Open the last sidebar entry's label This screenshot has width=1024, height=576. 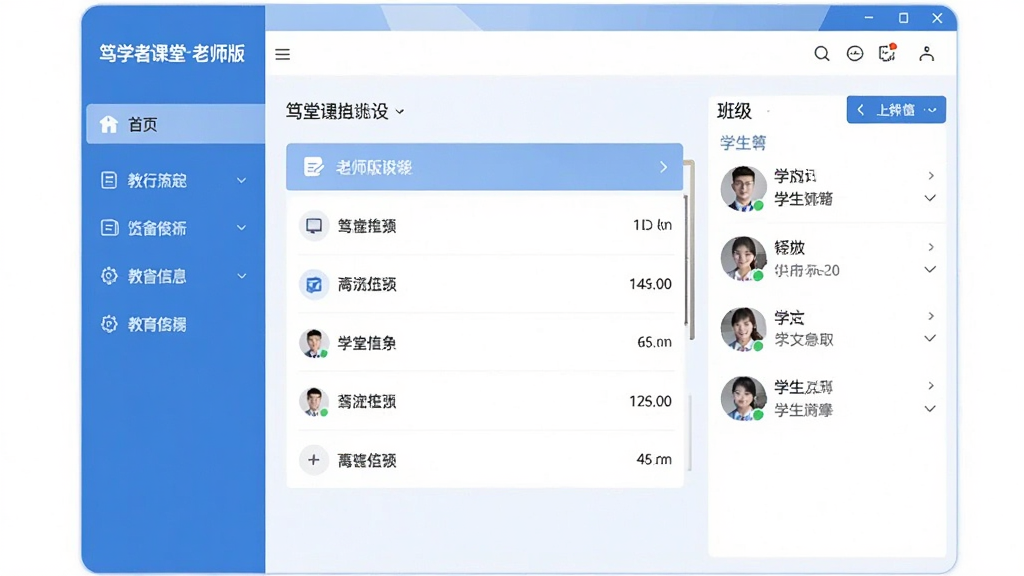pyautogui.click(x=157, y=325)
